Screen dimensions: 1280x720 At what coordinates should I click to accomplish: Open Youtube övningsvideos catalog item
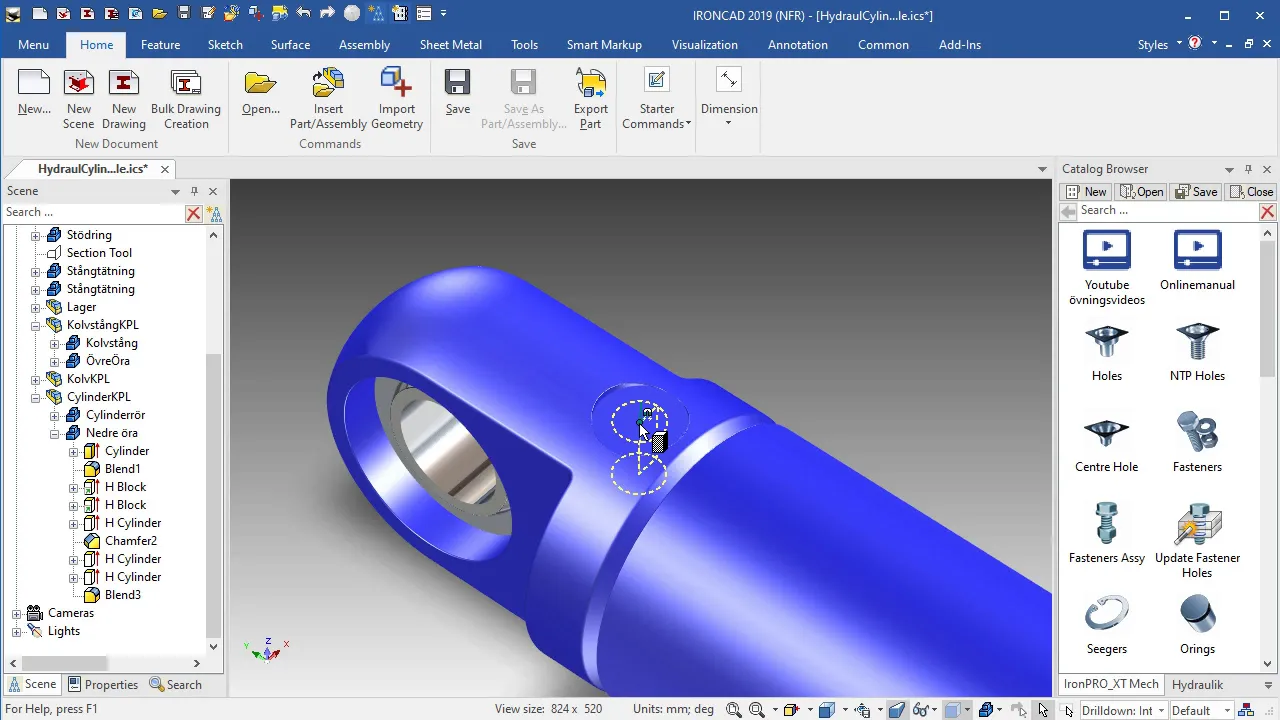[1107, 268]
